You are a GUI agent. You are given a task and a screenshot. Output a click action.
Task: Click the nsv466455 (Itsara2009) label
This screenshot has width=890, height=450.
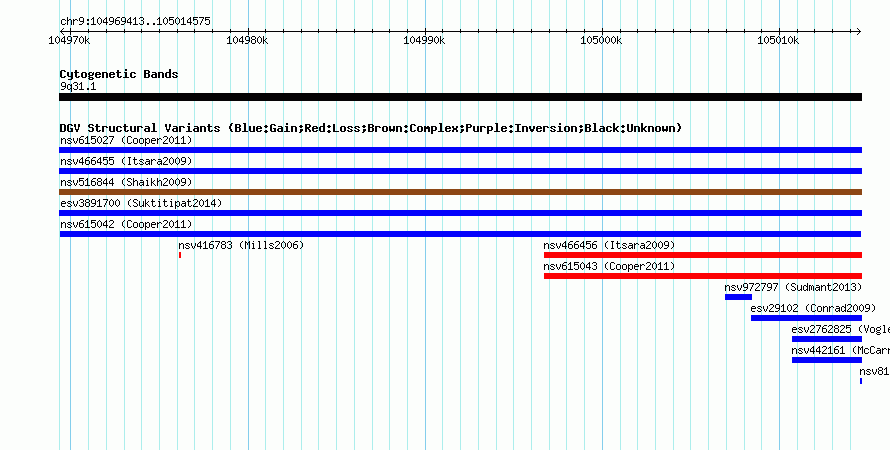pos(126,161)
